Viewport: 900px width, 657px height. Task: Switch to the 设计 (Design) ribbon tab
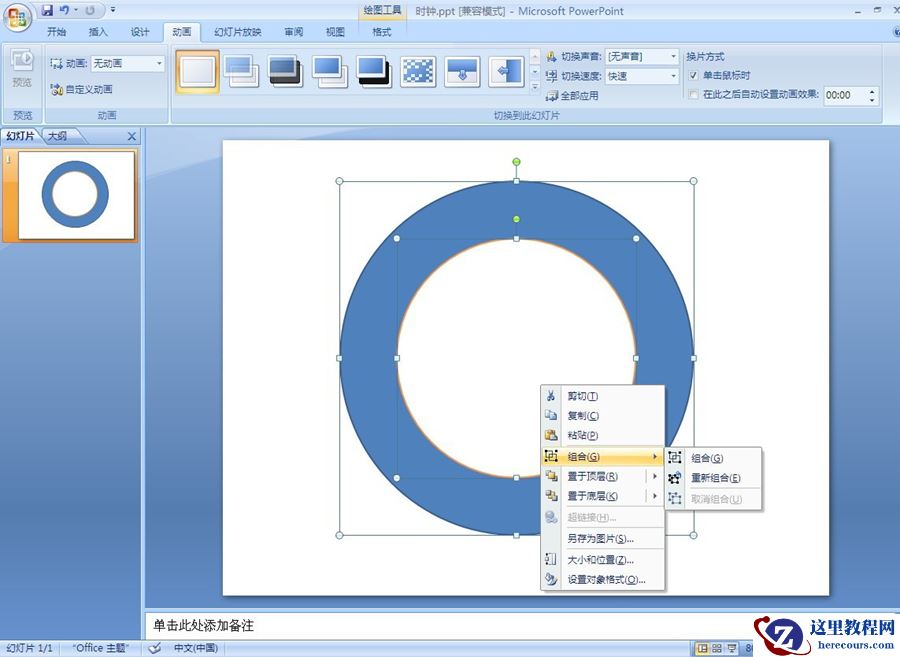[139, 32]
